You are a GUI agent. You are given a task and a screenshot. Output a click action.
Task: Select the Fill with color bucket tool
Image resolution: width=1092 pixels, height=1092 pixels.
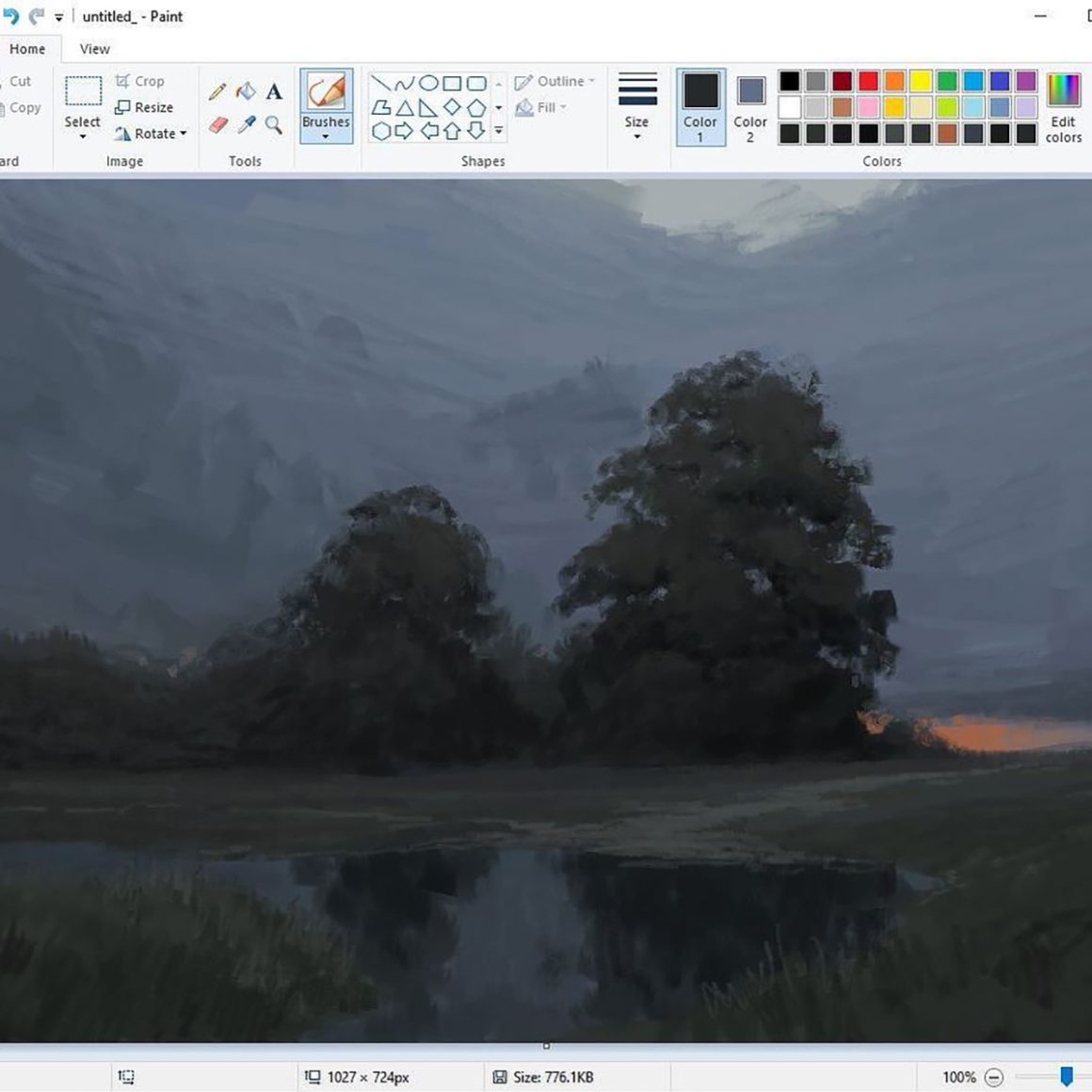246,91
